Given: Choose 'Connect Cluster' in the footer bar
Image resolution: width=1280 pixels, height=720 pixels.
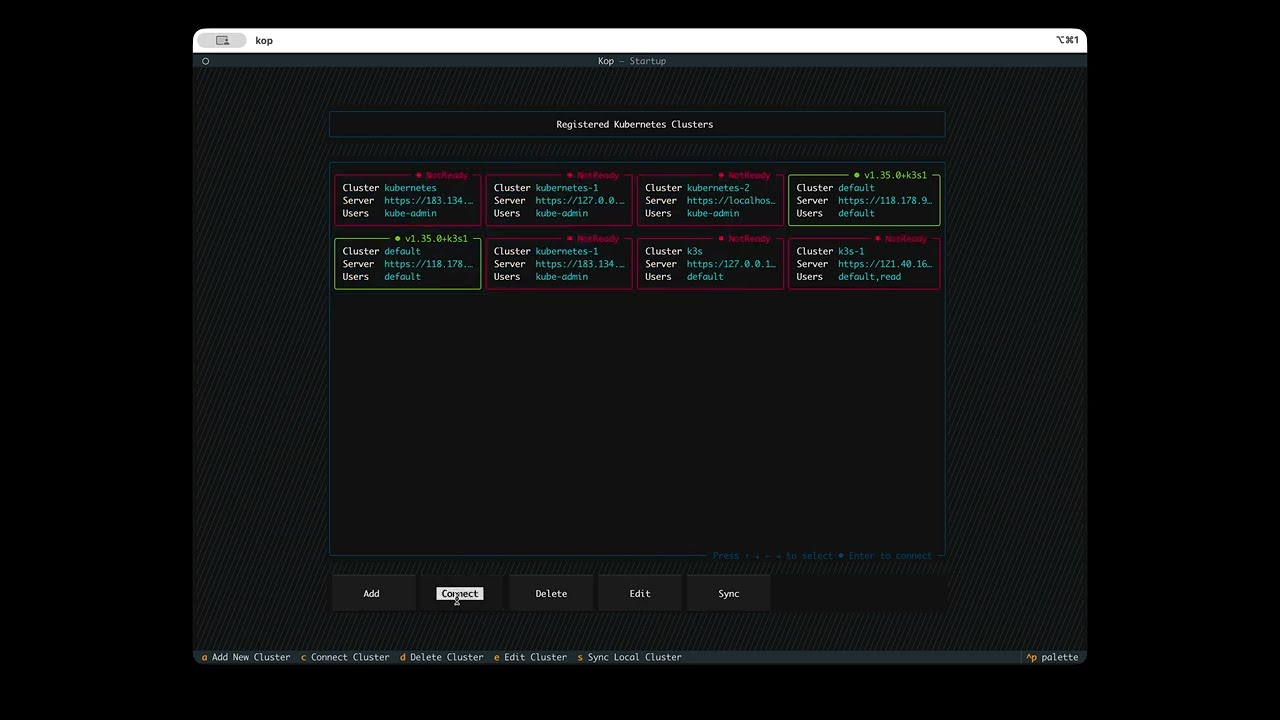Looking at the screenshot, I should coord(345,657).
